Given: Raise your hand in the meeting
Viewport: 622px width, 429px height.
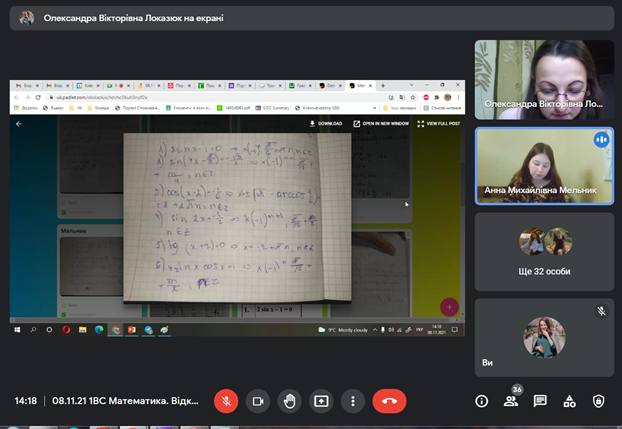Looking at the screenshot, I should [289, 400].
